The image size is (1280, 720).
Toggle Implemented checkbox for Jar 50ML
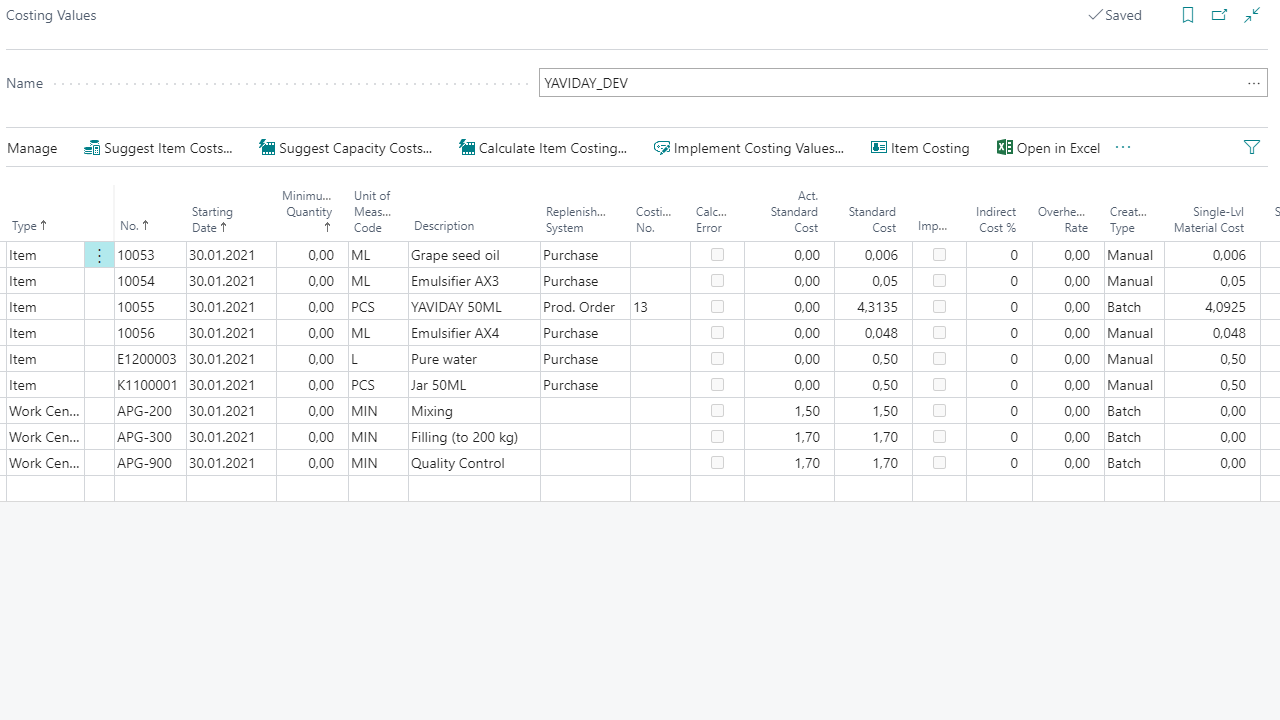pyautogui.click(x=939, y=385)
